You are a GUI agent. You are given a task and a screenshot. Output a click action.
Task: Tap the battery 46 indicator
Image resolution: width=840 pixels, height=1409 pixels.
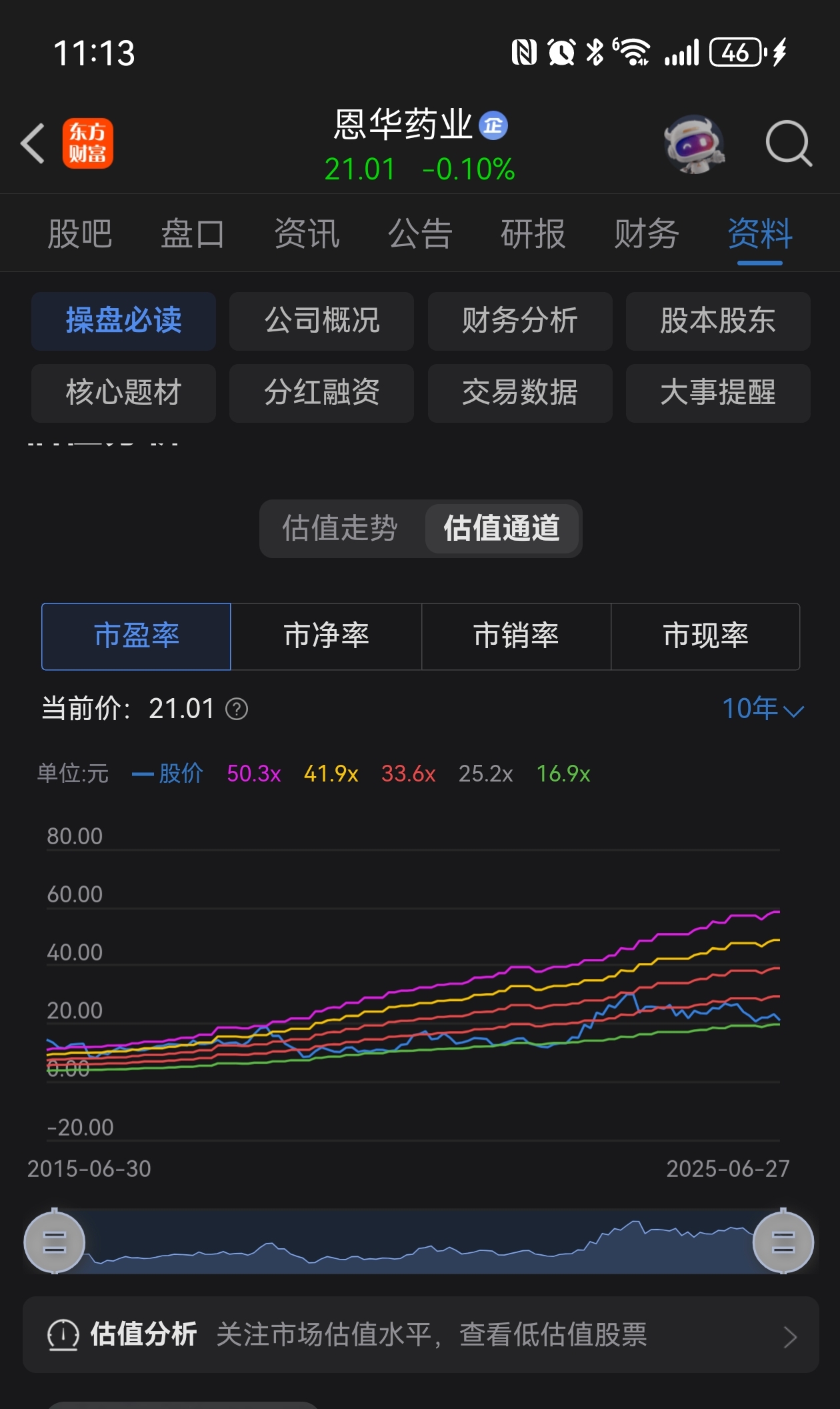738,52
